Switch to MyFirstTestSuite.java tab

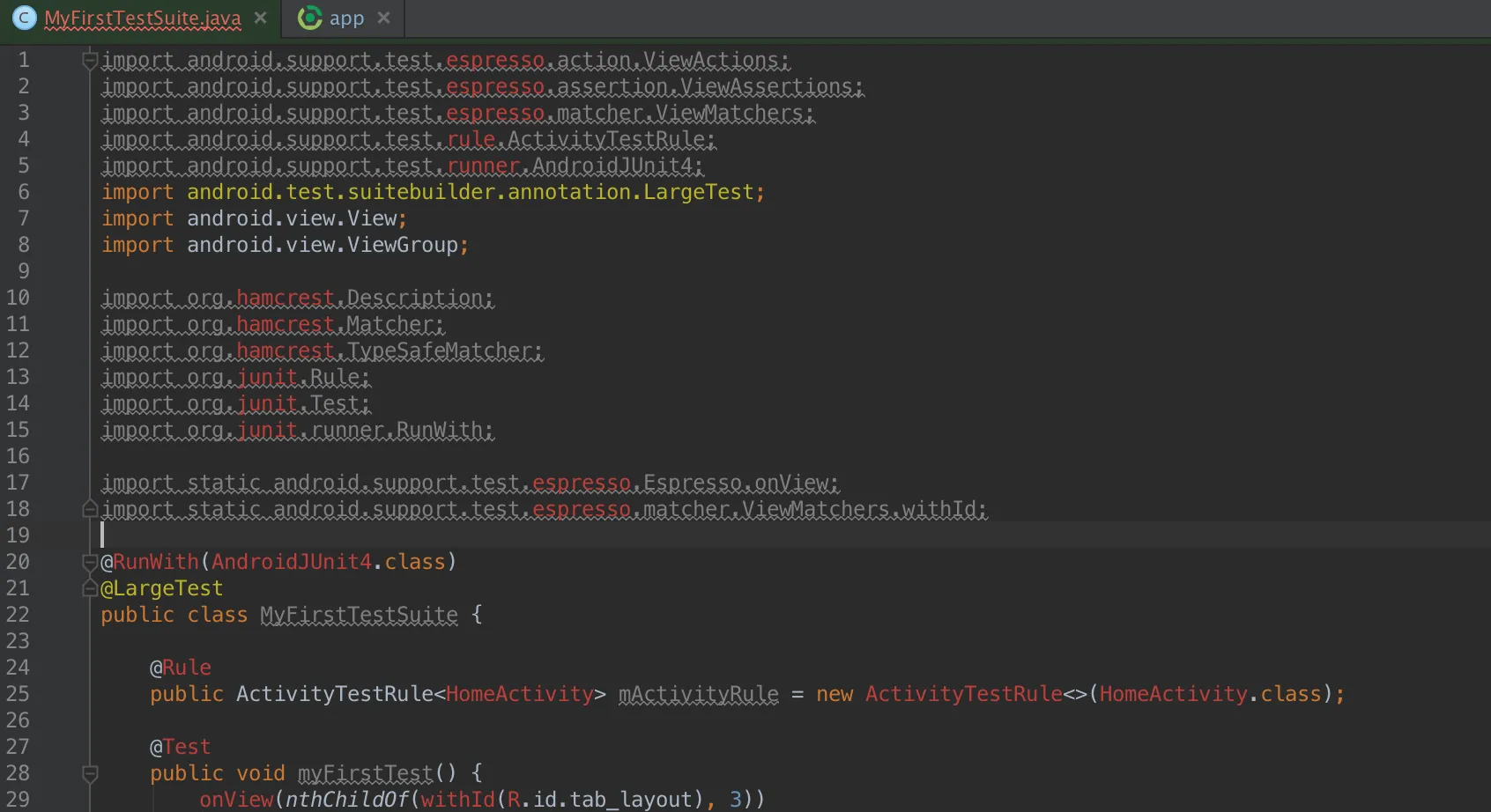coord(142,18)
